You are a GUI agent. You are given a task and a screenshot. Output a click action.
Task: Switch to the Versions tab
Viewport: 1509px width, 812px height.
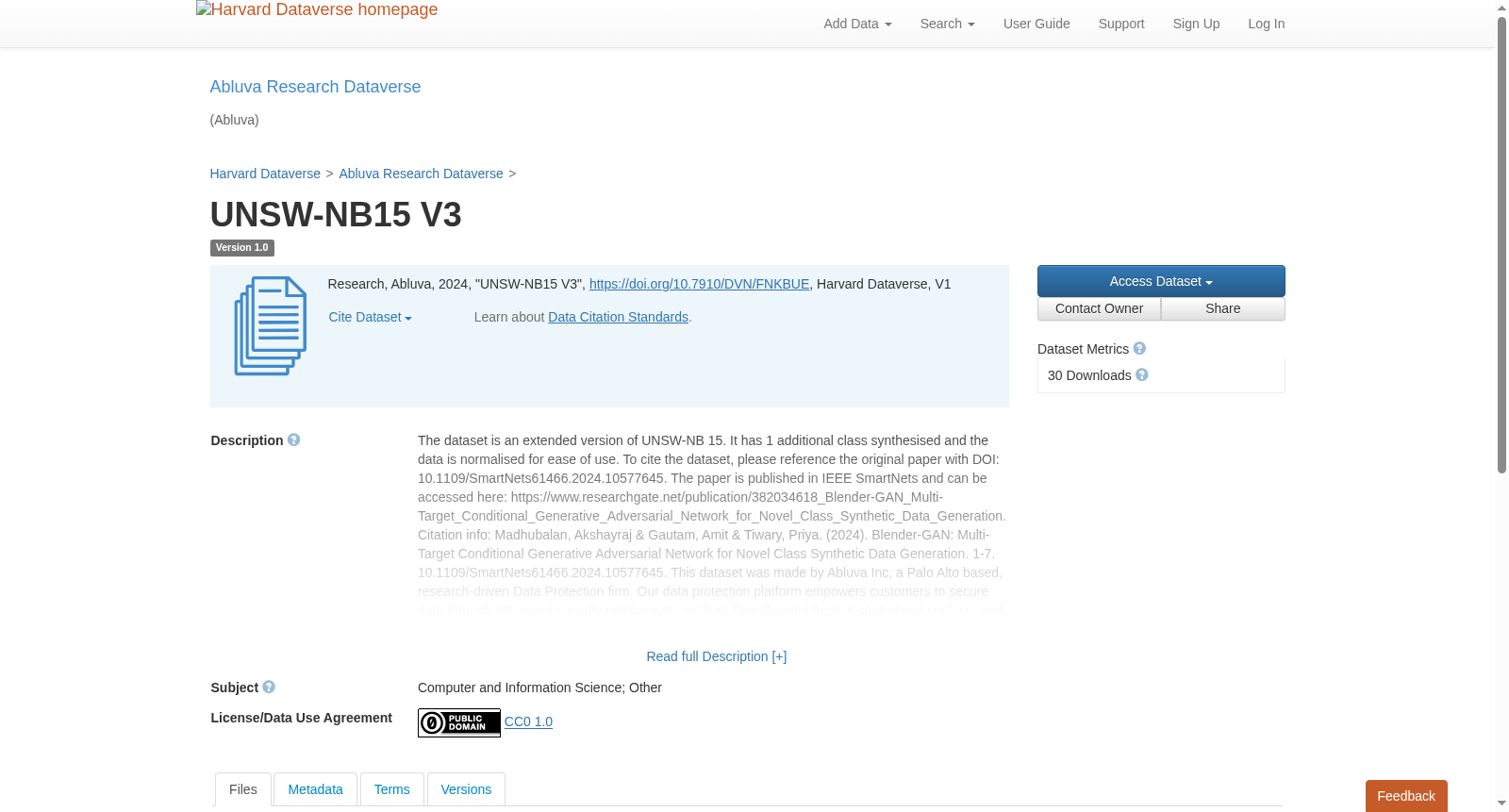coord(466,789)
